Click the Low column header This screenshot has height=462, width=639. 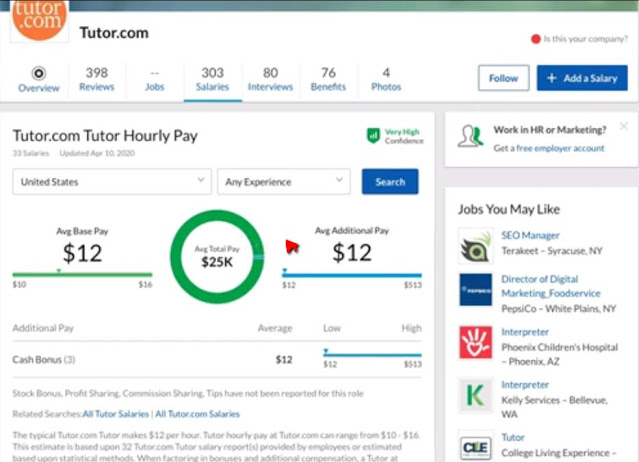(x=332, y=328)
